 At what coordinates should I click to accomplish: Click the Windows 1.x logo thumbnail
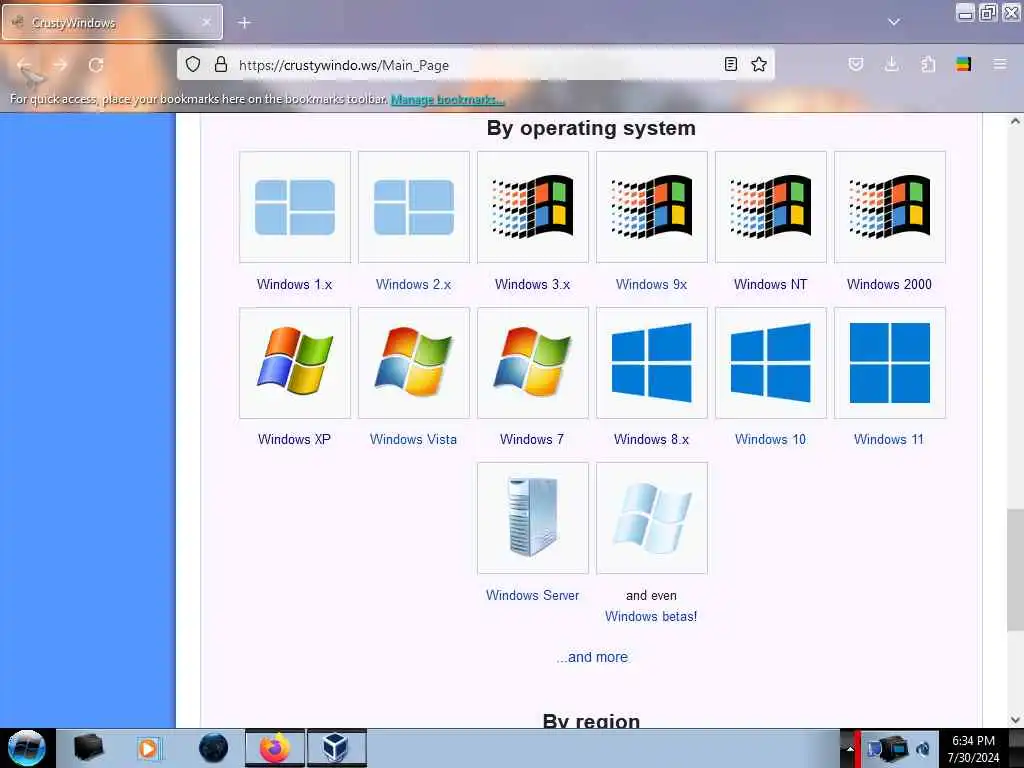pyautogui.click(x=295, y=207)
